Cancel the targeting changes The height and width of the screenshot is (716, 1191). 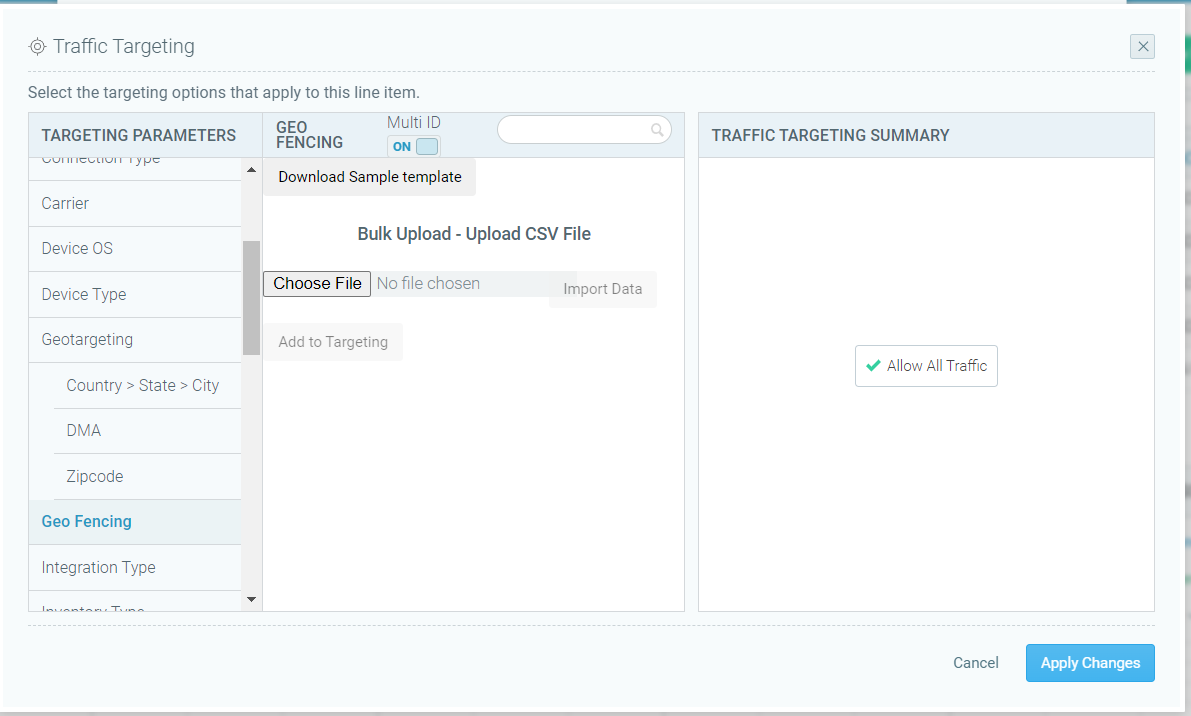(975, 663)
